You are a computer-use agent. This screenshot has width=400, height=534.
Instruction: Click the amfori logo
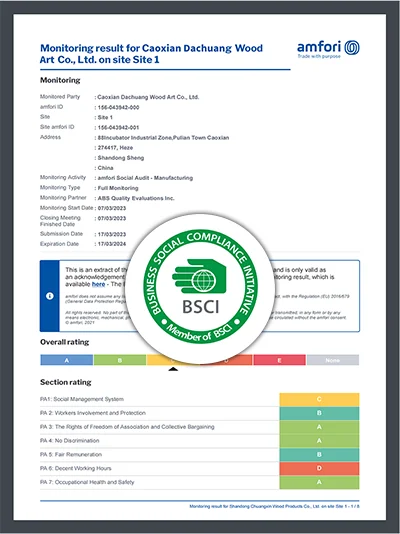pos(328,49)
